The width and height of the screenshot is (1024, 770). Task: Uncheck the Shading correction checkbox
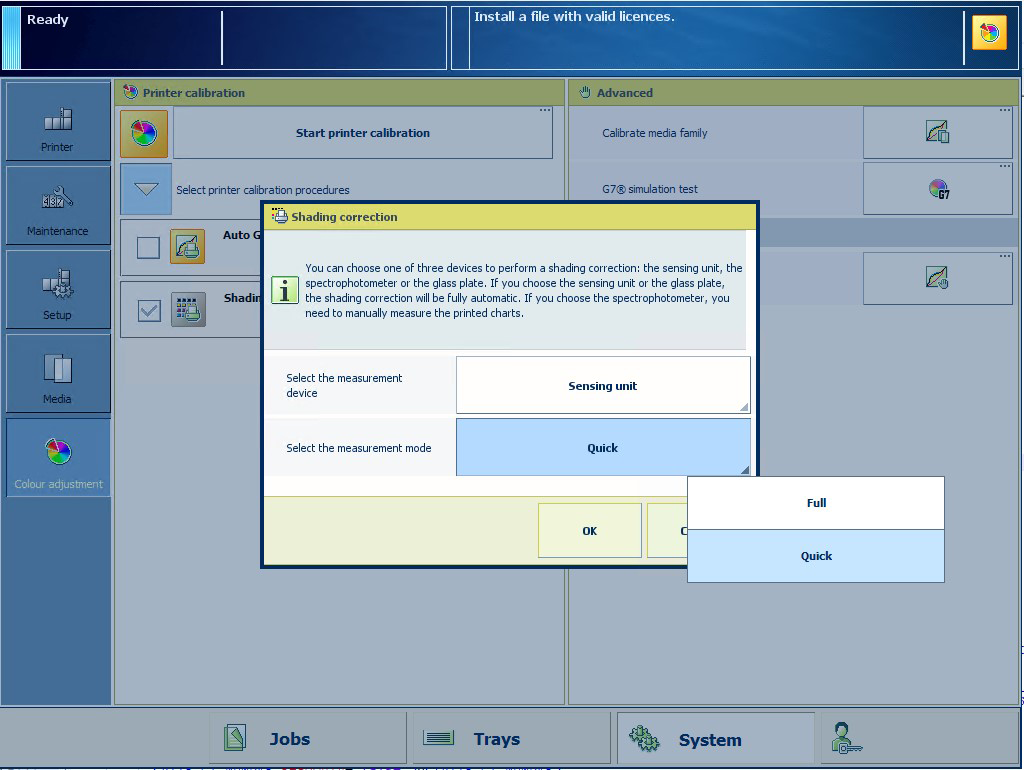pyautogui.click(x=148, y=310)
